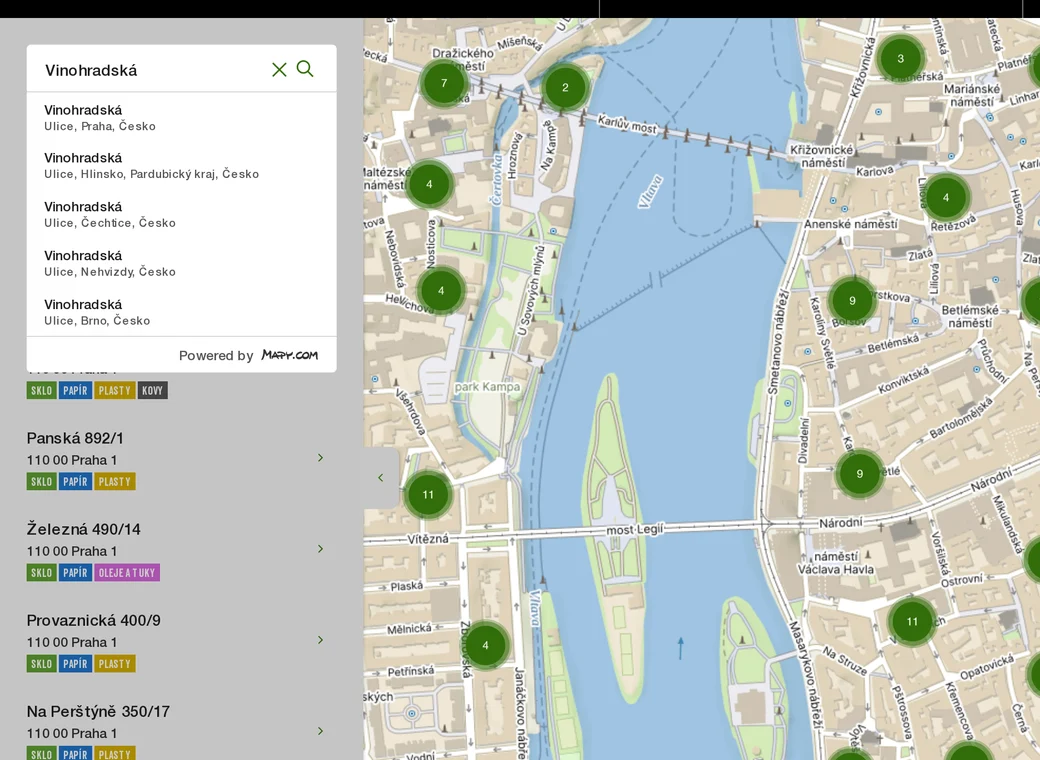Click the most Legií bridge label
This screenshot has height=760, width=1040.
(x=635, y=530)
